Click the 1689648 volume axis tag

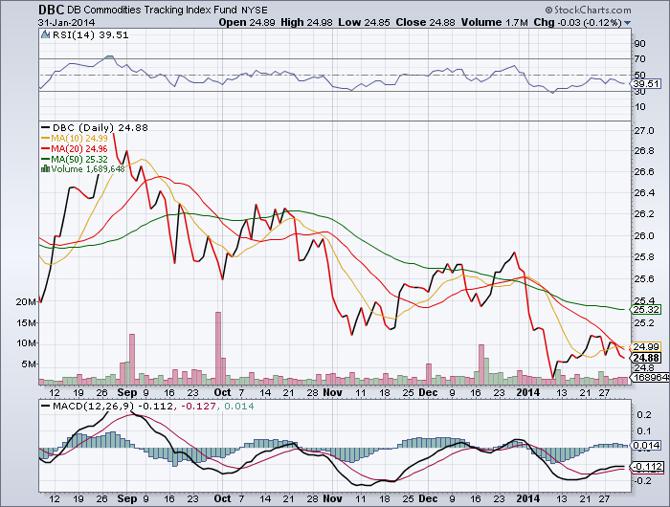pos(649,378)
